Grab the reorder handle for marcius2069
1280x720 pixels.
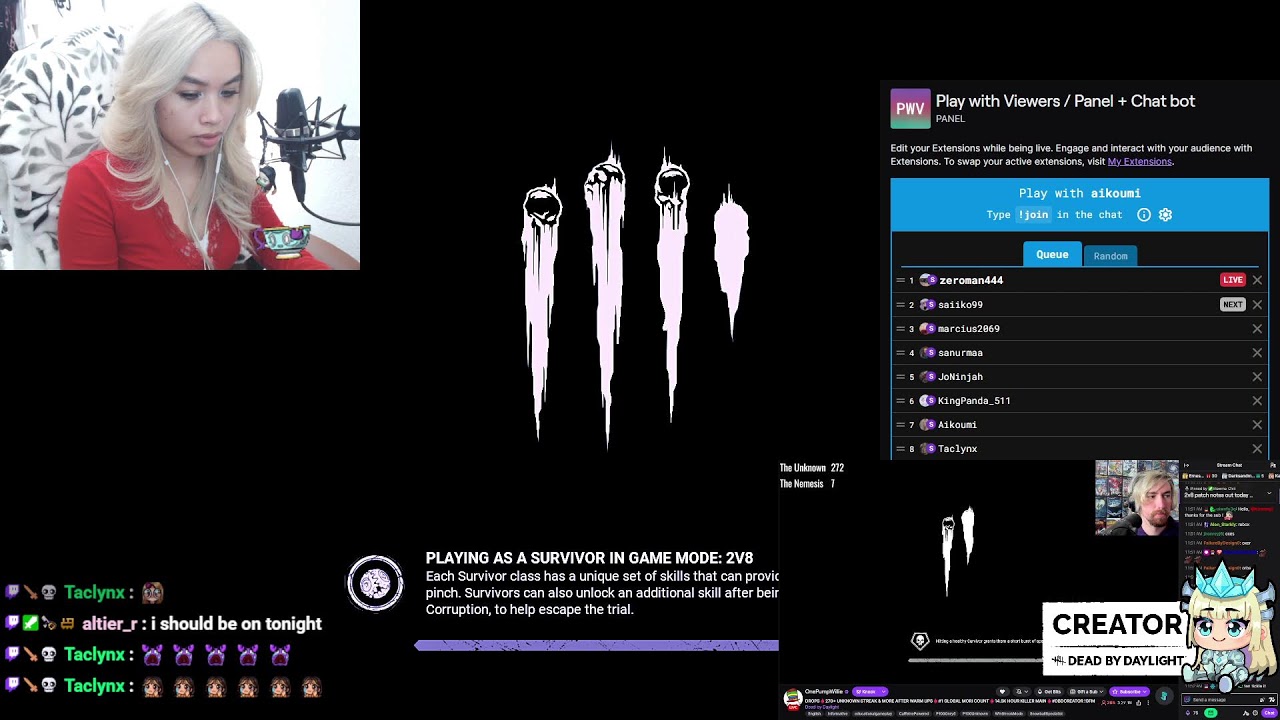900,328
